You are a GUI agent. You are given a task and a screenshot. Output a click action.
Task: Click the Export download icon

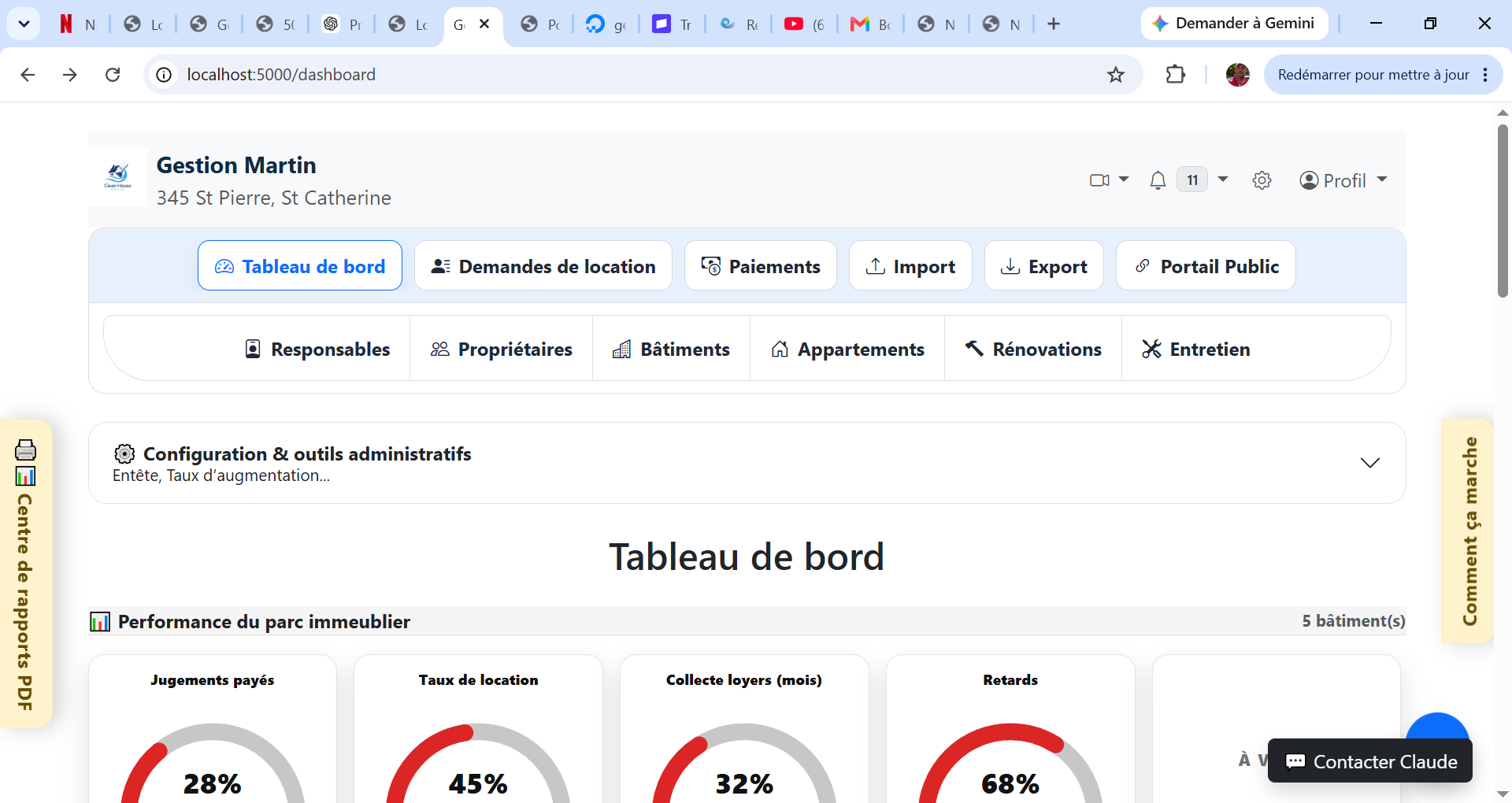(x=1010, y=266)
